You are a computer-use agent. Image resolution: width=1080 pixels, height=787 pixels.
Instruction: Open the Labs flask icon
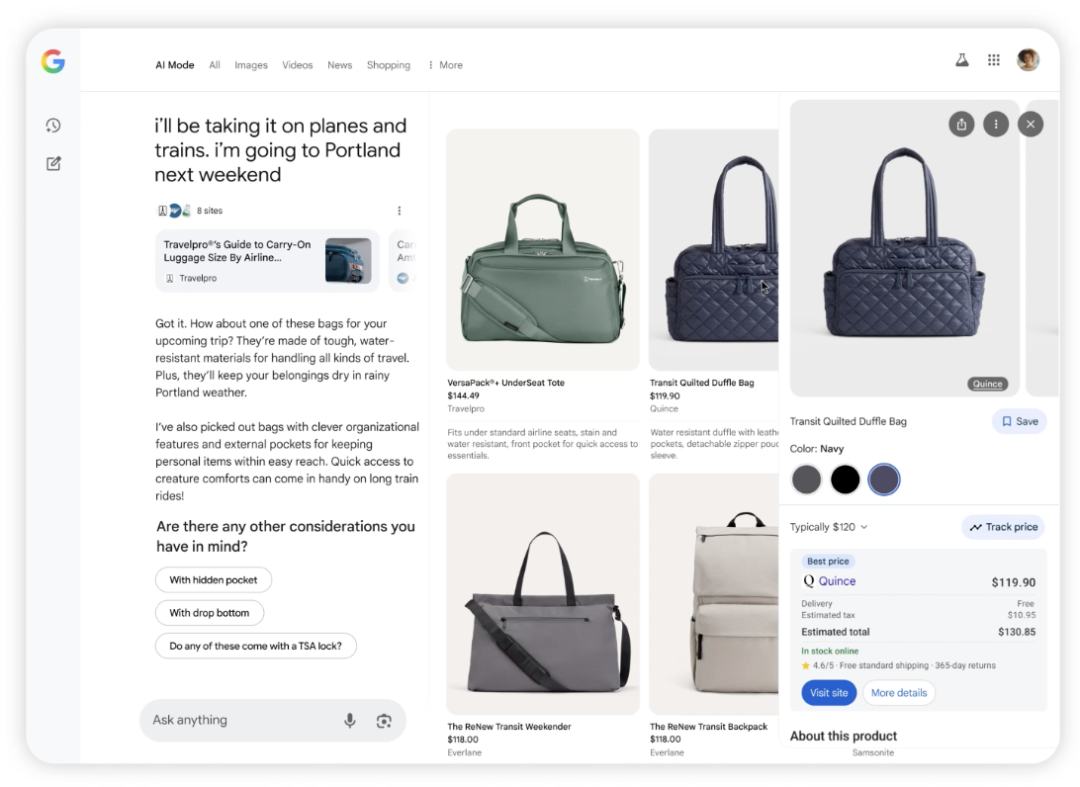pos(962,61)
